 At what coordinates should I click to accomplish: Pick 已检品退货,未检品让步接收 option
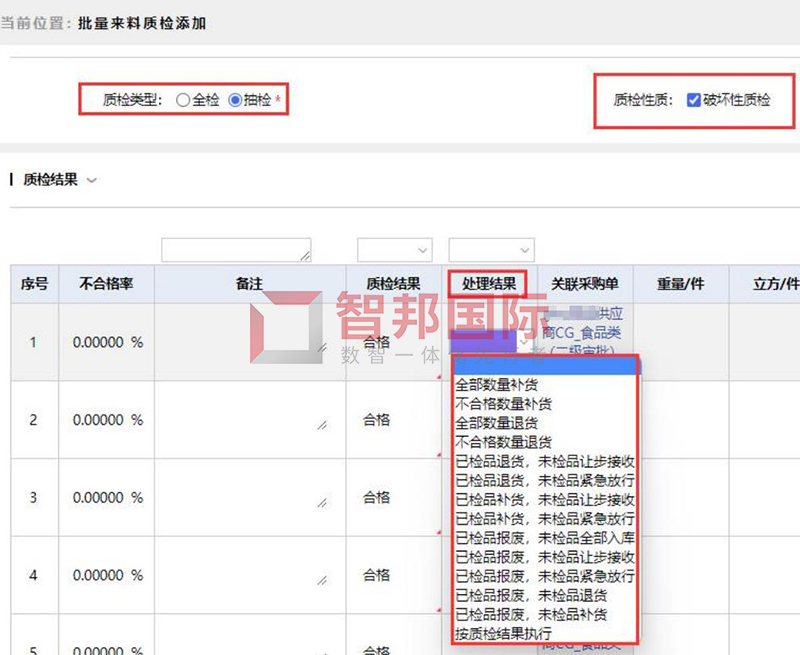[x=544, y=461]
